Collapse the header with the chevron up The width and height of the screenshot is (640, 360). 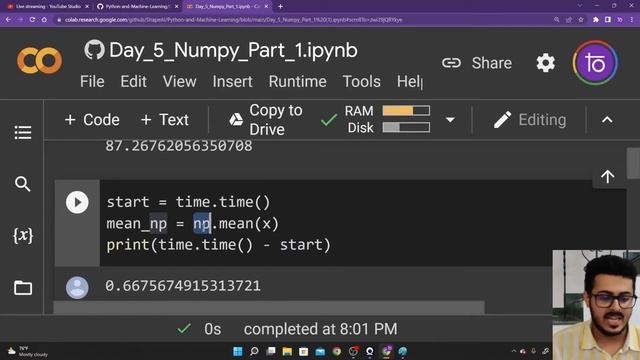607,120
